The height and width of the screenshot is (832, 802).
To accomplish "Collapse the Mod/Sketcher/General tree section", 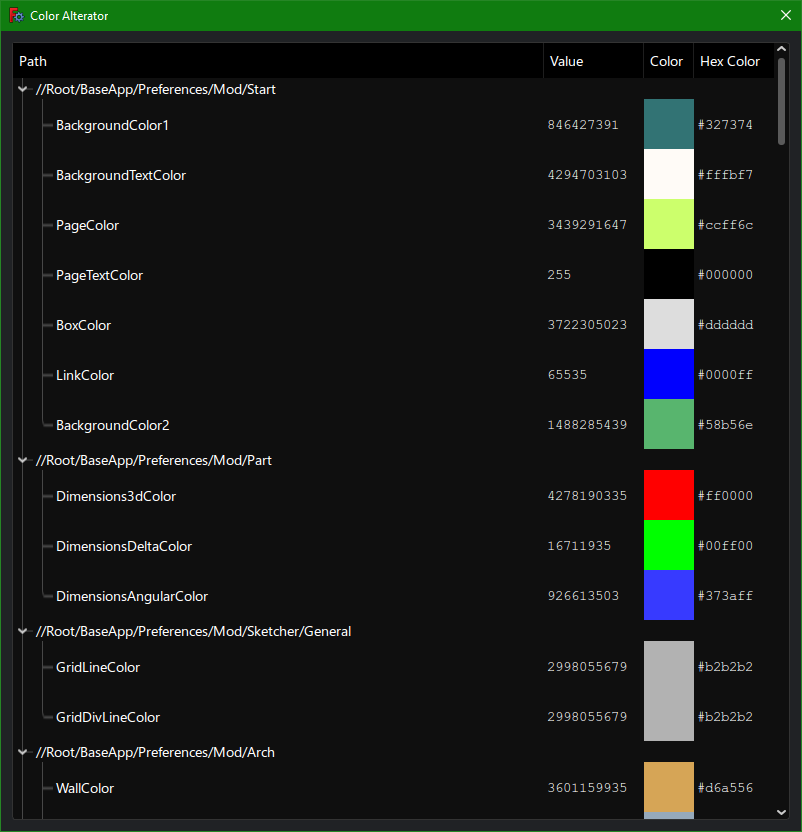I will (x=22, y=631).
